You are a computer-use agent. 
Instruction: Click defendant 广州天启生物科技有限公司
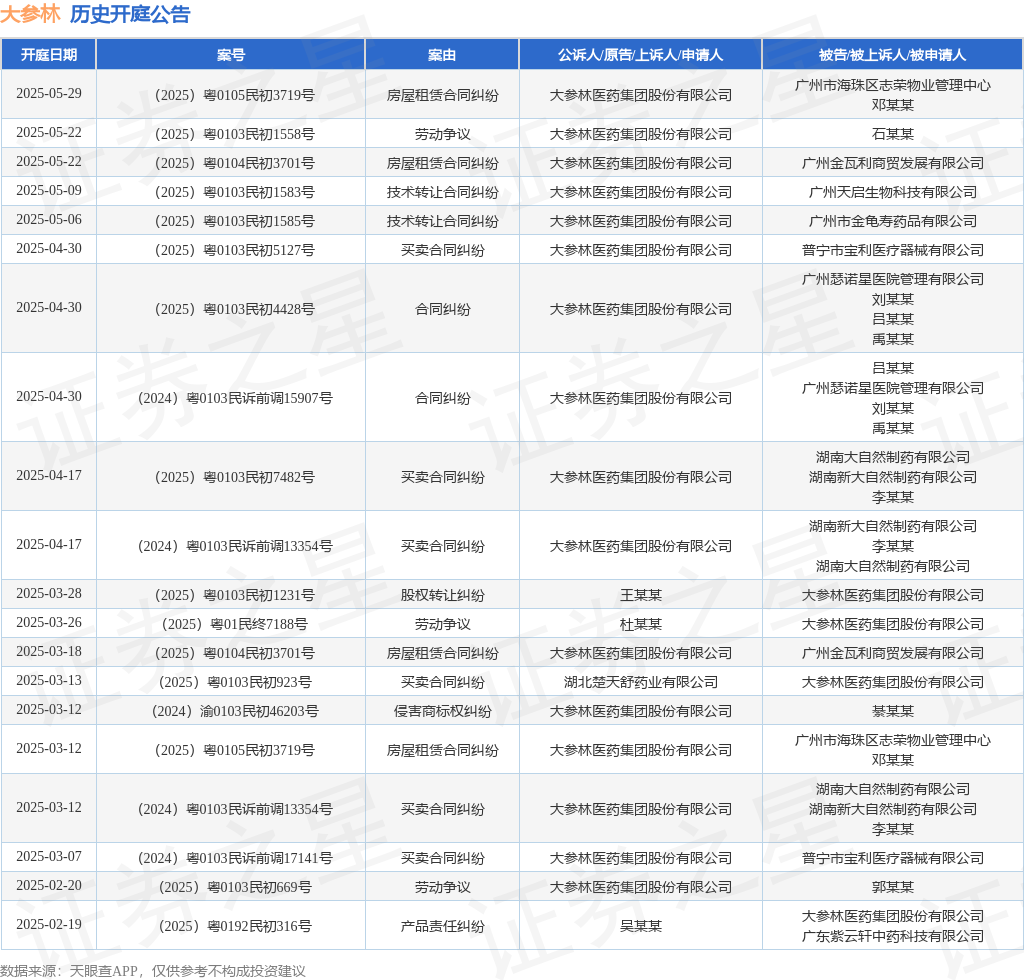pyautogui.click(x=893, y=193)
